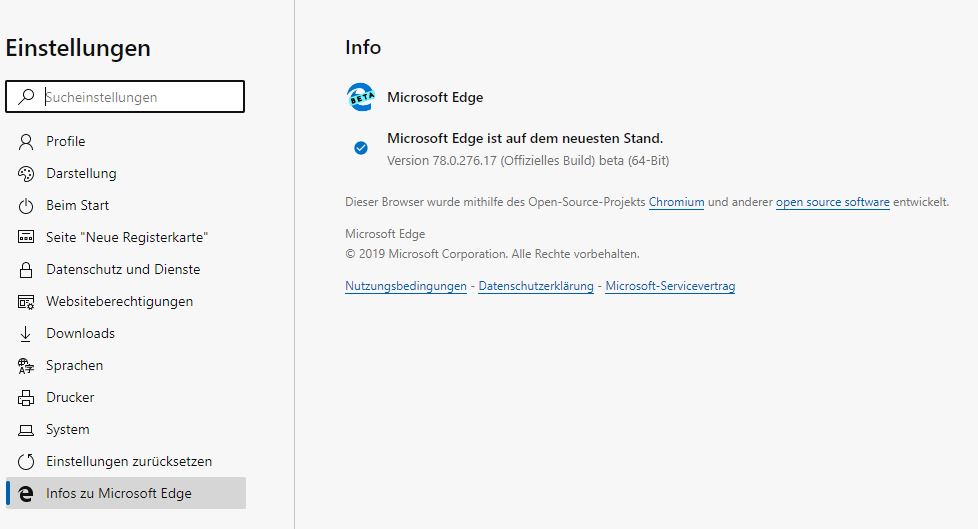
Task: Click the 2019 Microsoft Corporation copyright text
Action: tap(492, 254)
